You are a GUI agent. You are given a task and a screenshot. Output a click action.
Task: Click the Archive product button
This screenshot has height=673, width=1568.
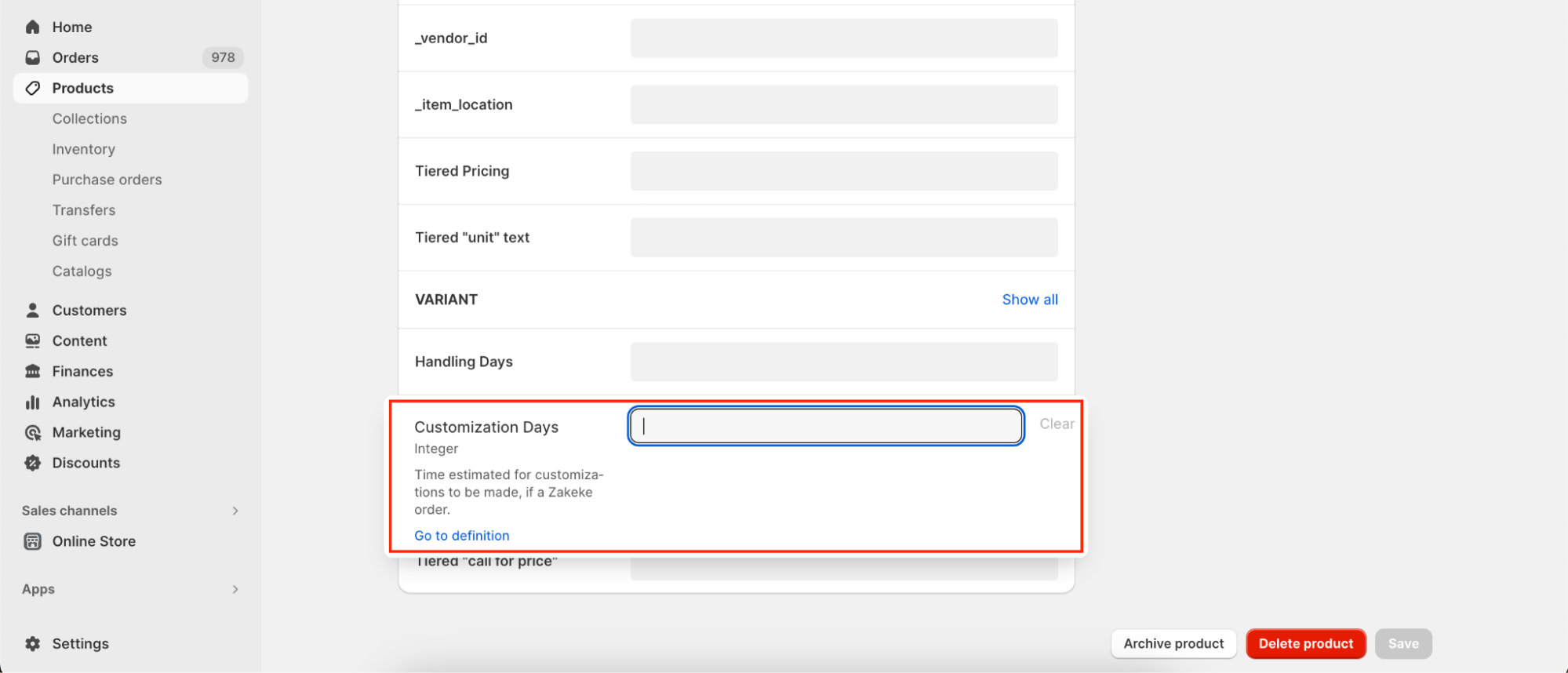(1173, 643)
